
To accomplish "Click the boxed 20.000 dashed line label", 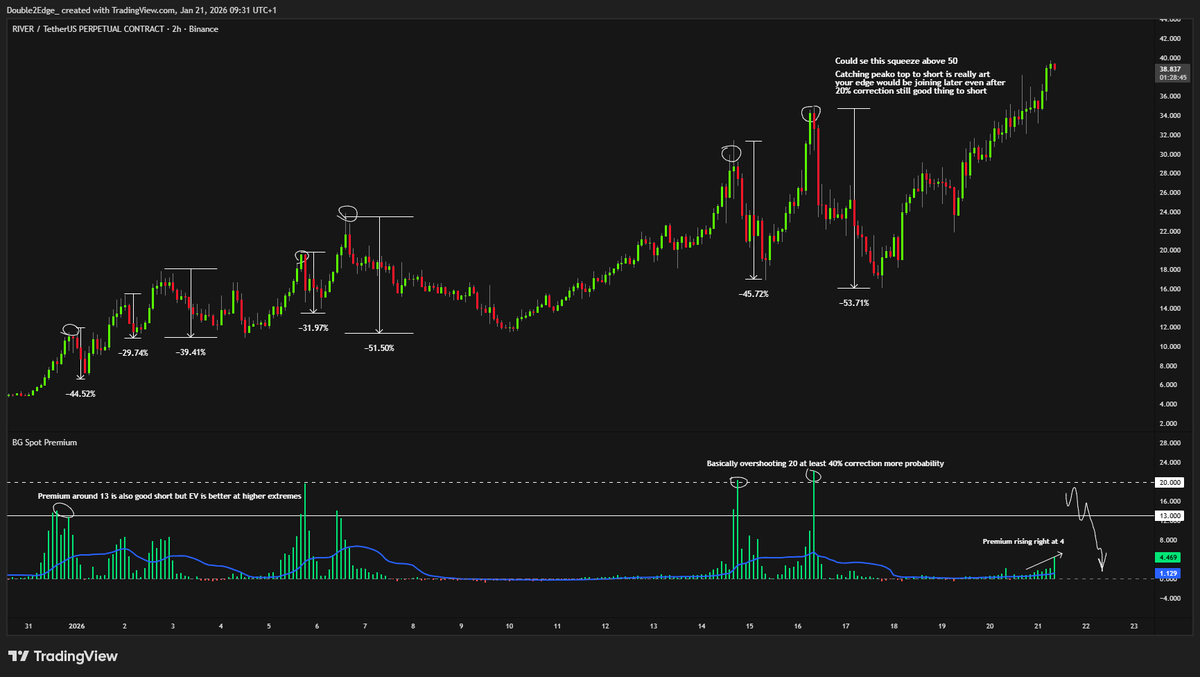I will tap(1170, 482).
